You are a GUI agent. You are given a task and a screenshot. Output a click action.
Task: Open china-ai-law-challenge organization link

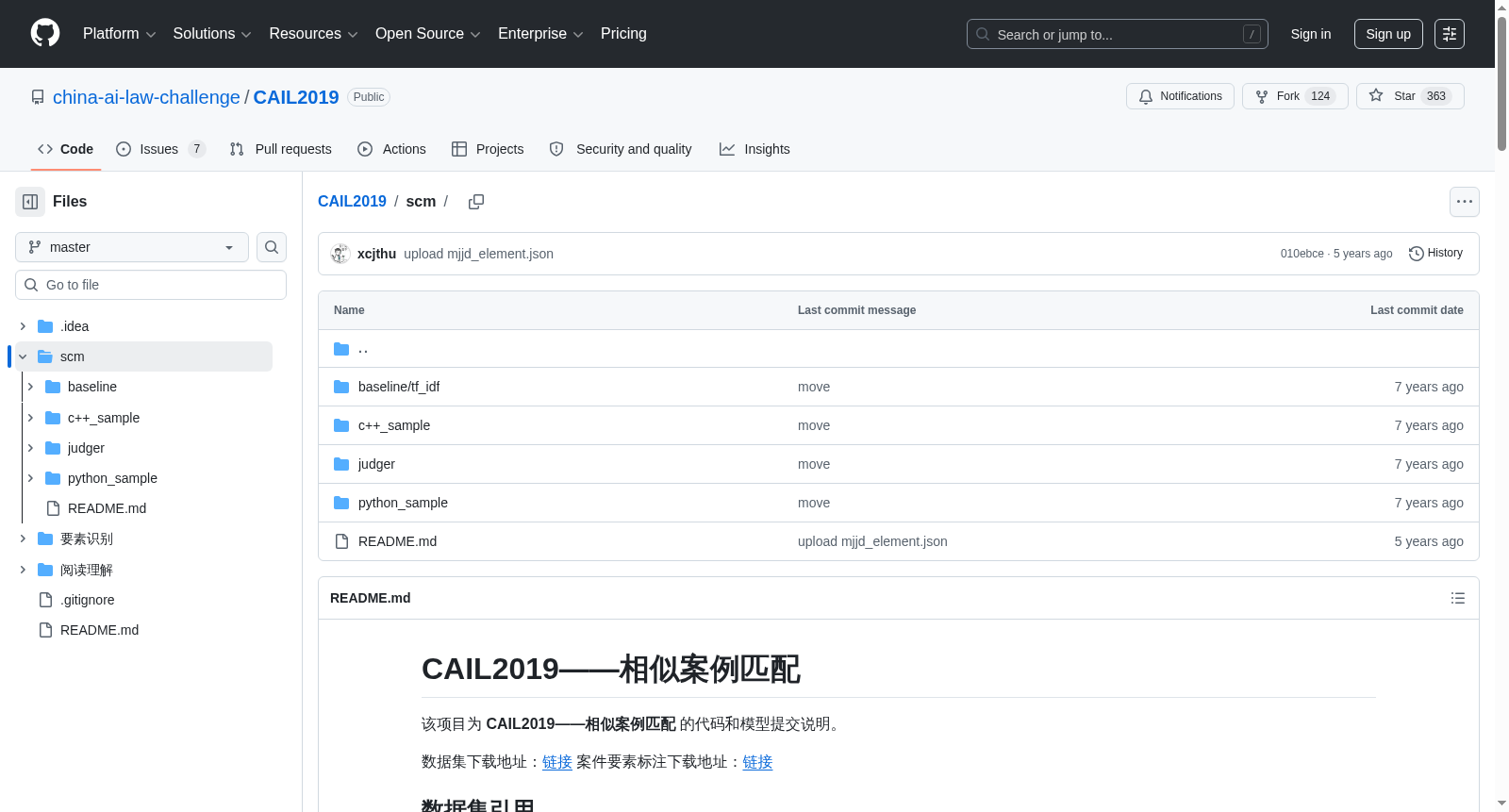[x=146, y=97]
